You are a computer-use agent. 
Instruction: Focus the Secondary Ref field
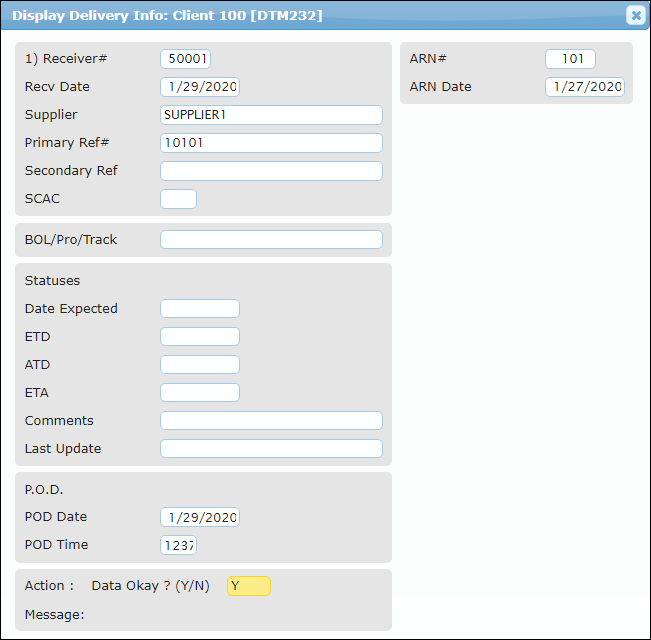271,171
